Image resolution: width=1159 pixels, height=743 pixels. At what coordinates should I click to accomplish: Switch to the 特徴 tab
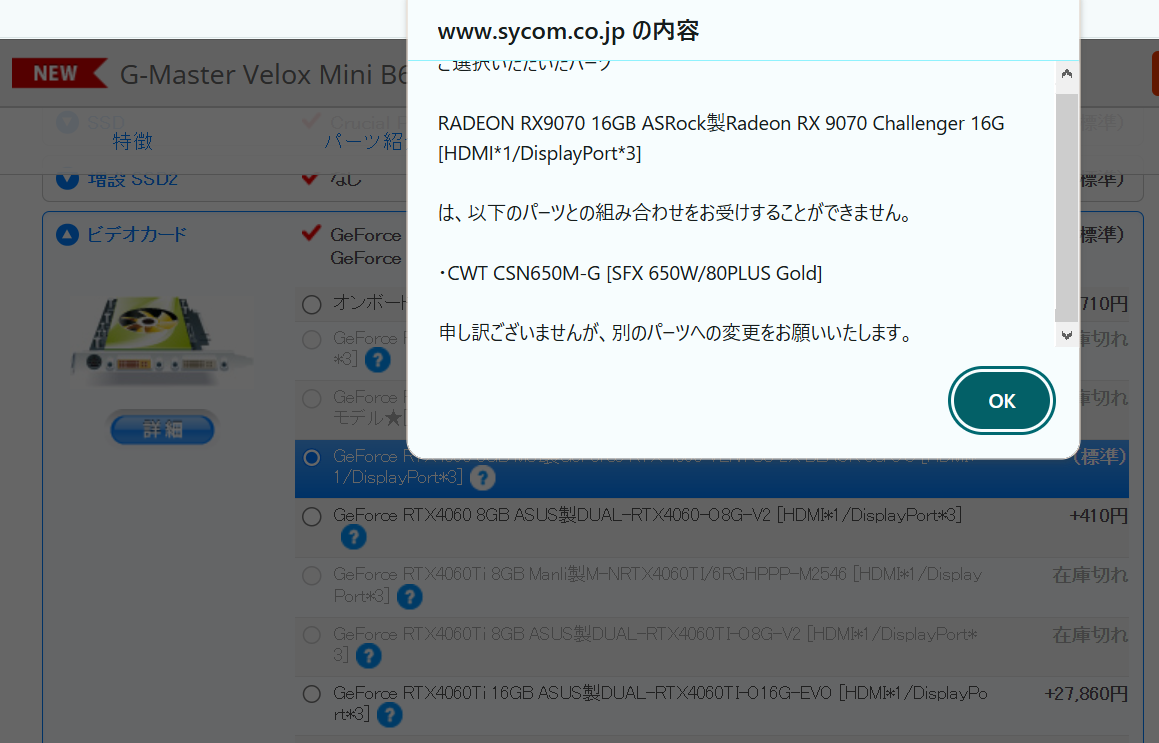132,141
